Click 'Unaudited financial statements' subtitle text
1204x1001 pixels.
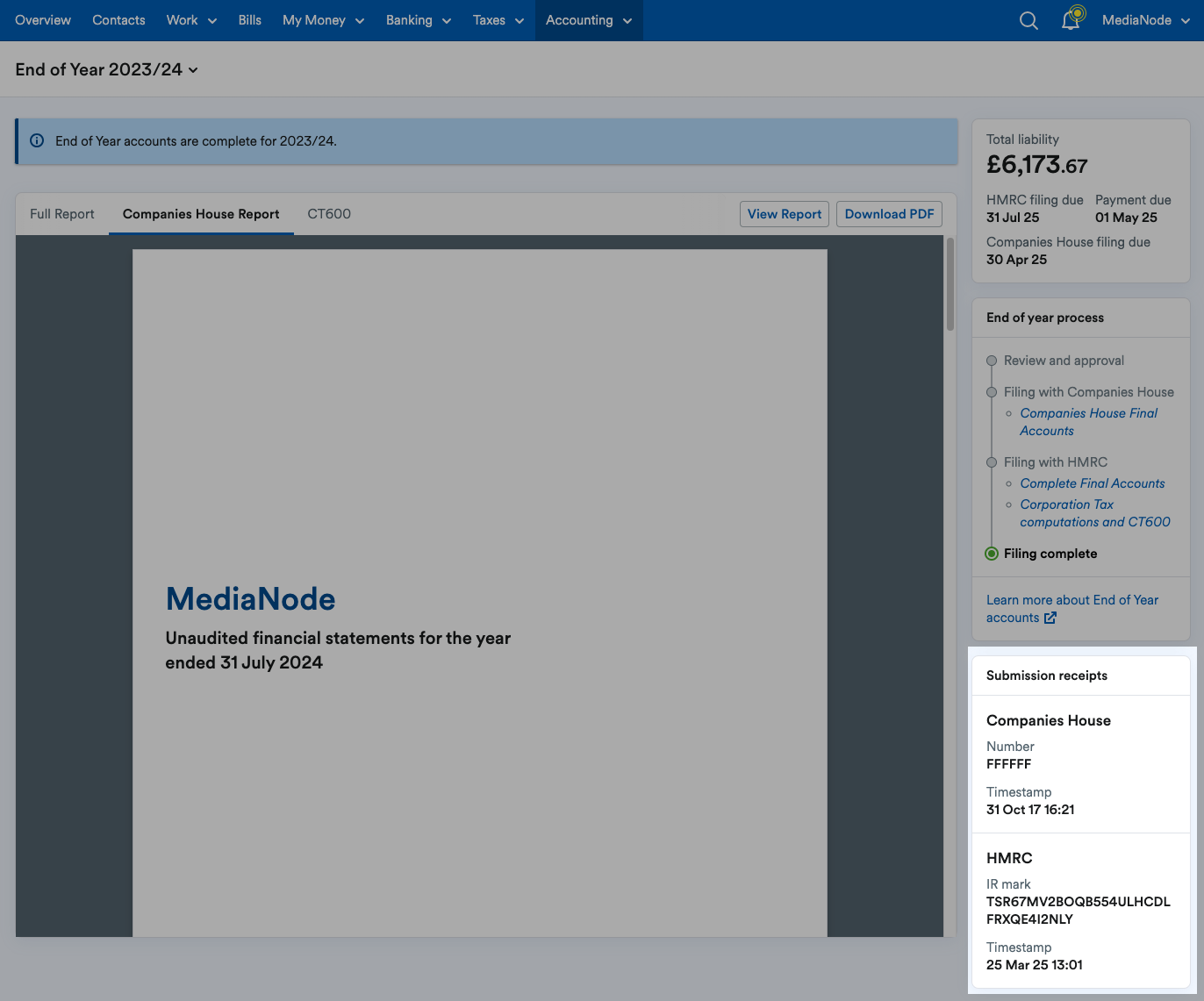pyautogui.click(x=338, y=650)
